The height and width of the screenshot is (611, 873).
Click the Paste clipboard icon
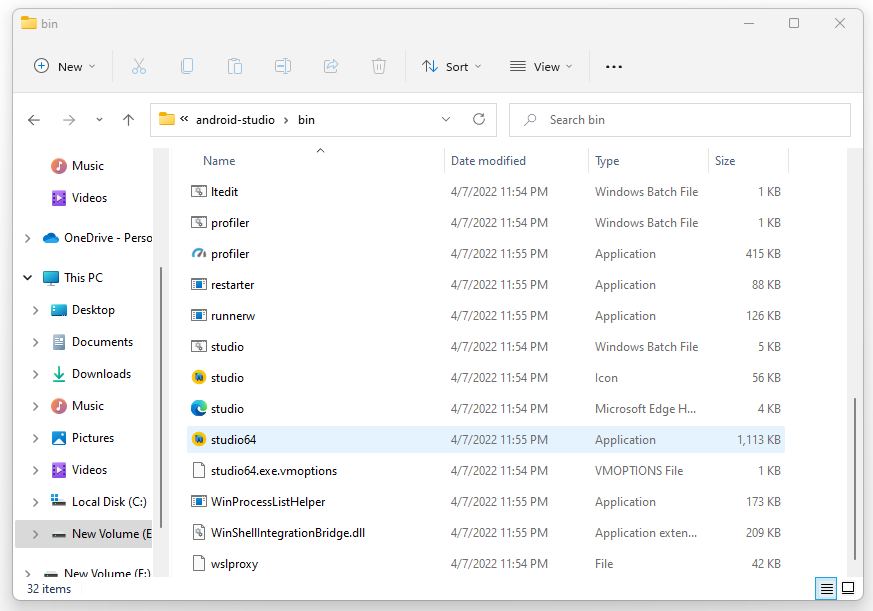pos(235,66)
